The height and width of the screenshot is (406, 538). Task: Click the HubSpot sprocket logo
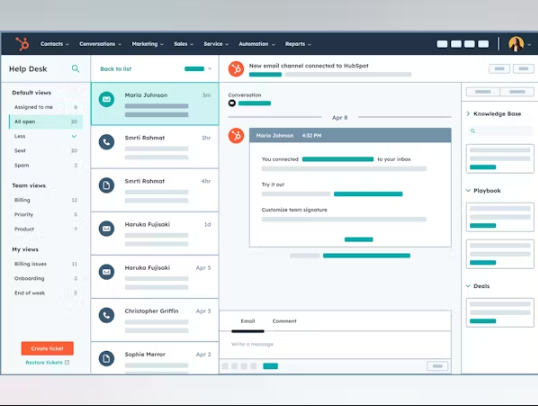coord(22,44)
